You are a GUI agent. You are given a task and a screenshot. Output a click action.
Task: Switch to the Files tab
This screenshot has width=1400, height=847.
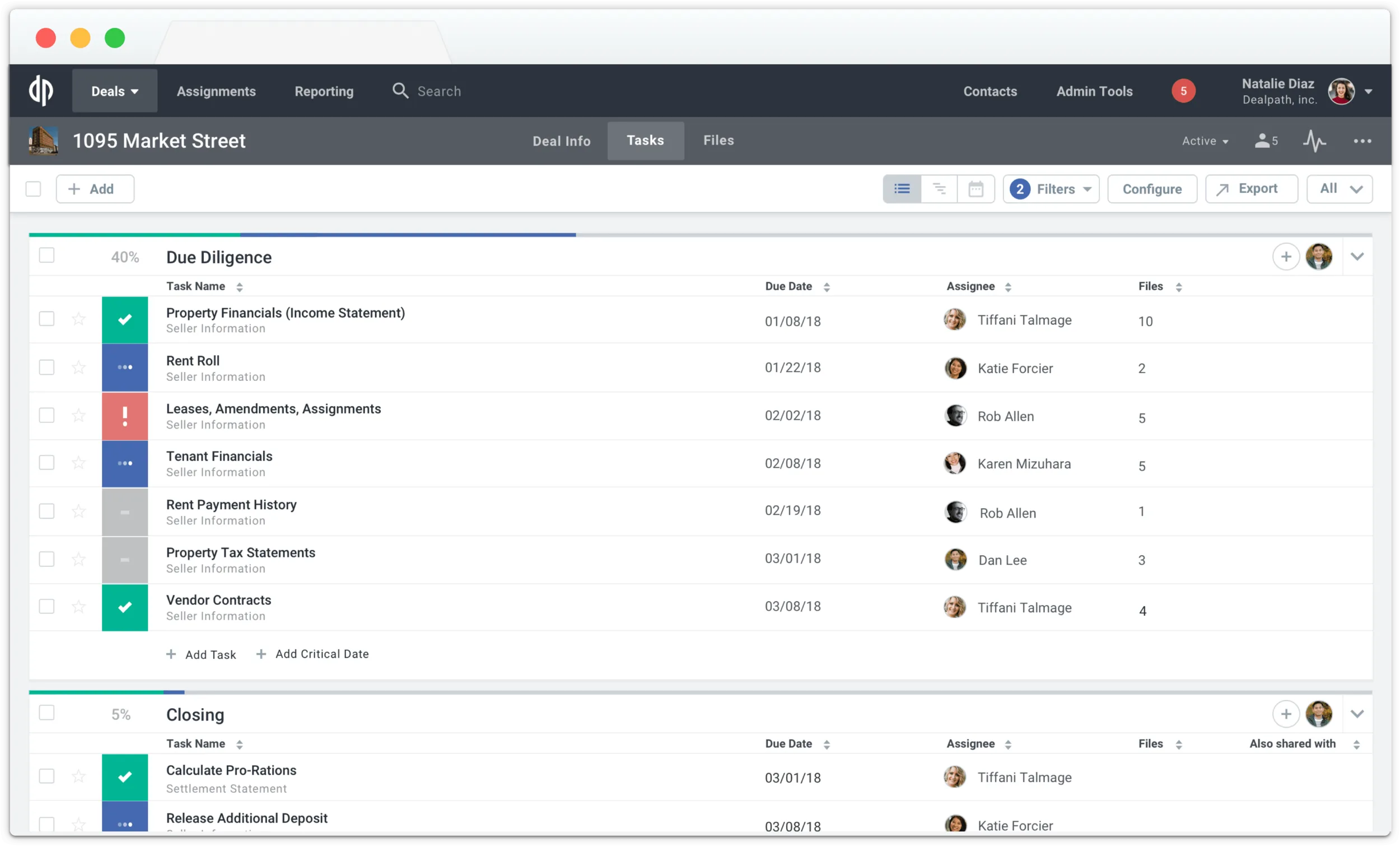tap(718, 141)
